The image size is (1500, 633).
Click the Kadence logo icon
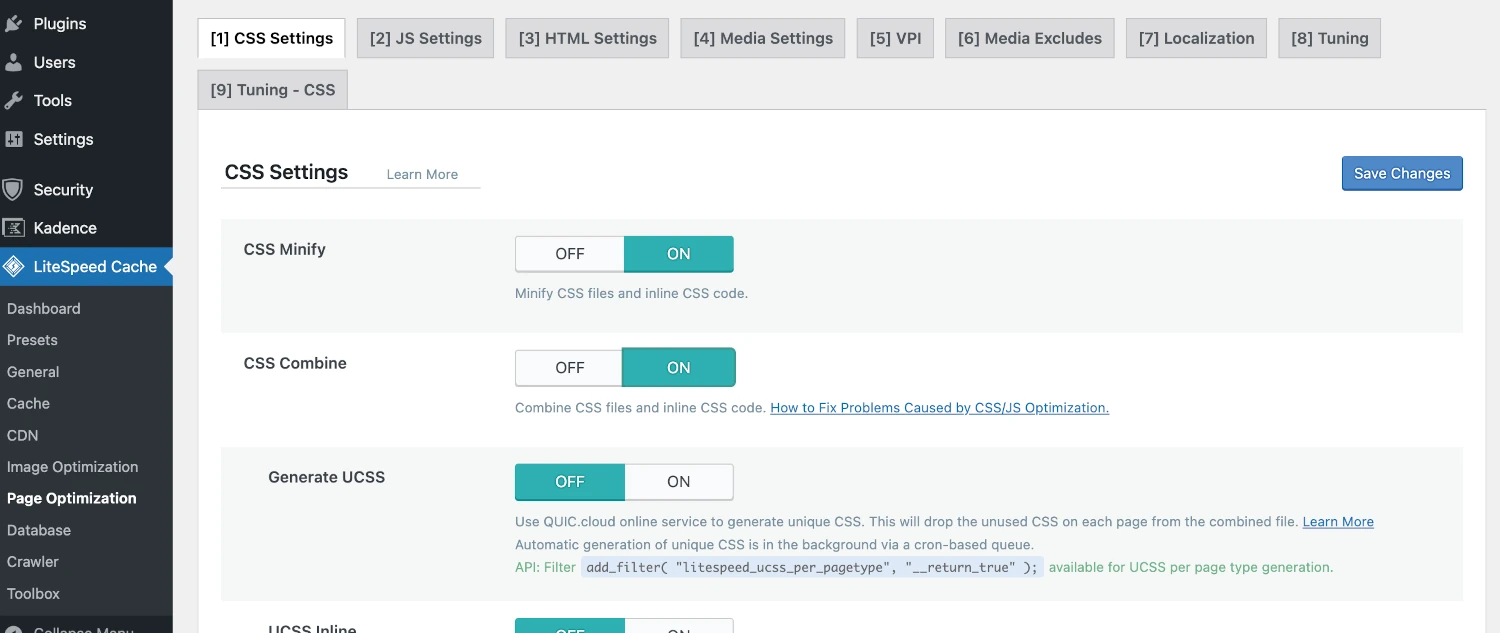[x=13, y=227]
